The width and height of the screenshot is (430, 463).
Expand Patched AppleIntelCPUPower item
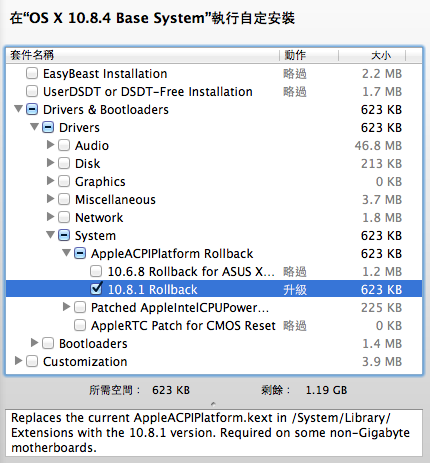66,307
